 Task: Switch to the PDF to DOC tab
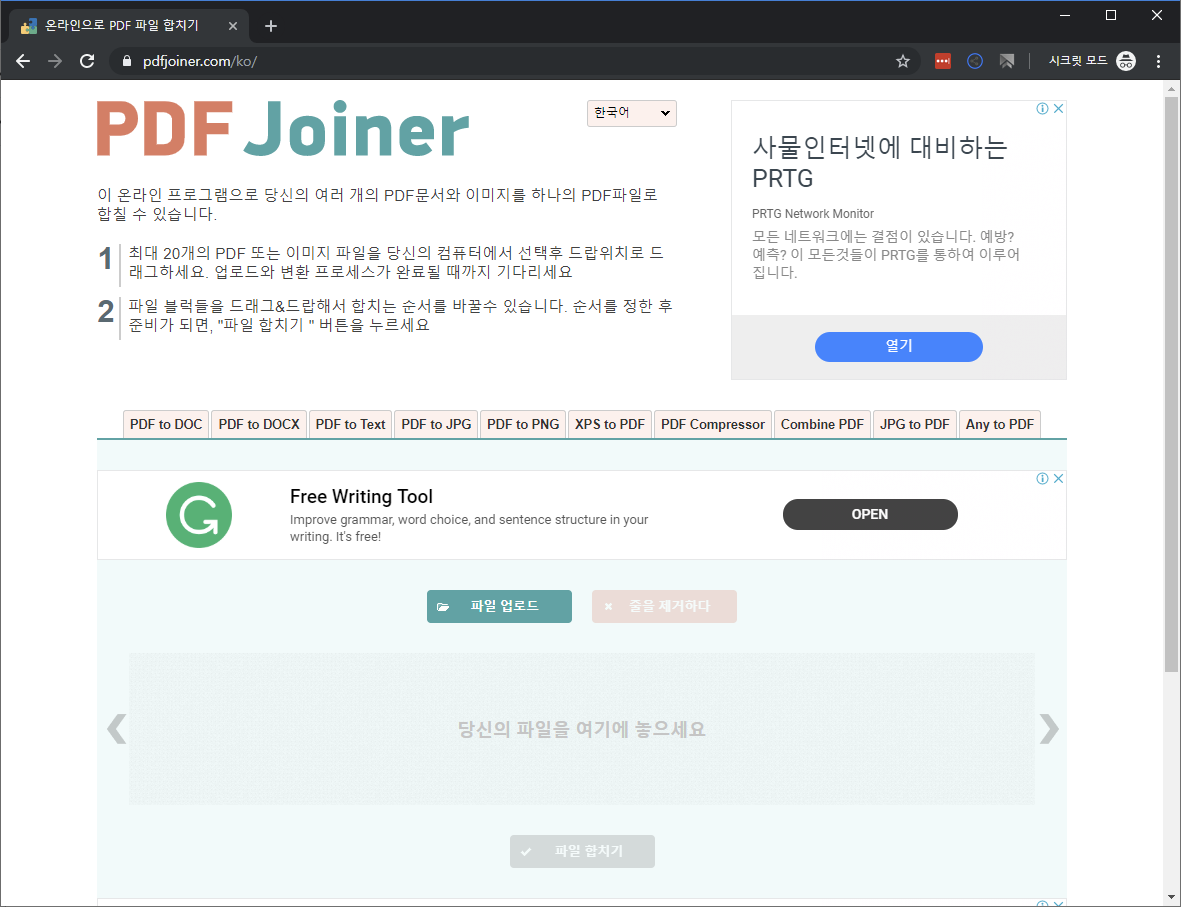[166, 424]
